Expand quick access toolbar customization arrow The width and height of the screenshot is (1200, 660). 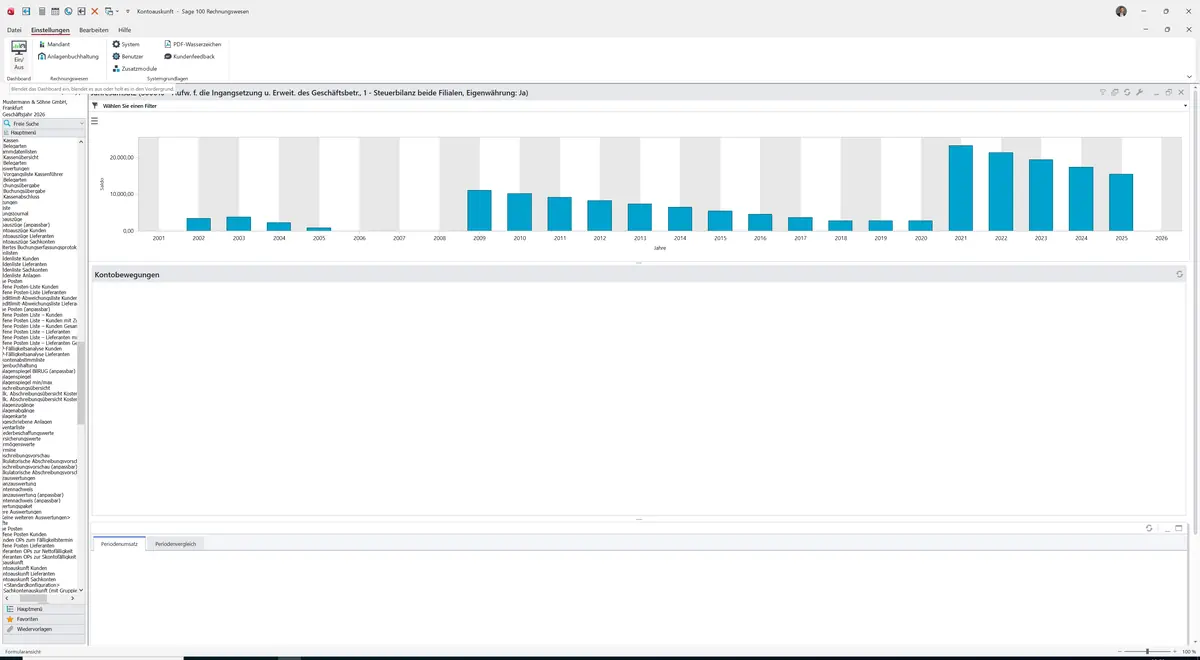[x=128, y=11]
